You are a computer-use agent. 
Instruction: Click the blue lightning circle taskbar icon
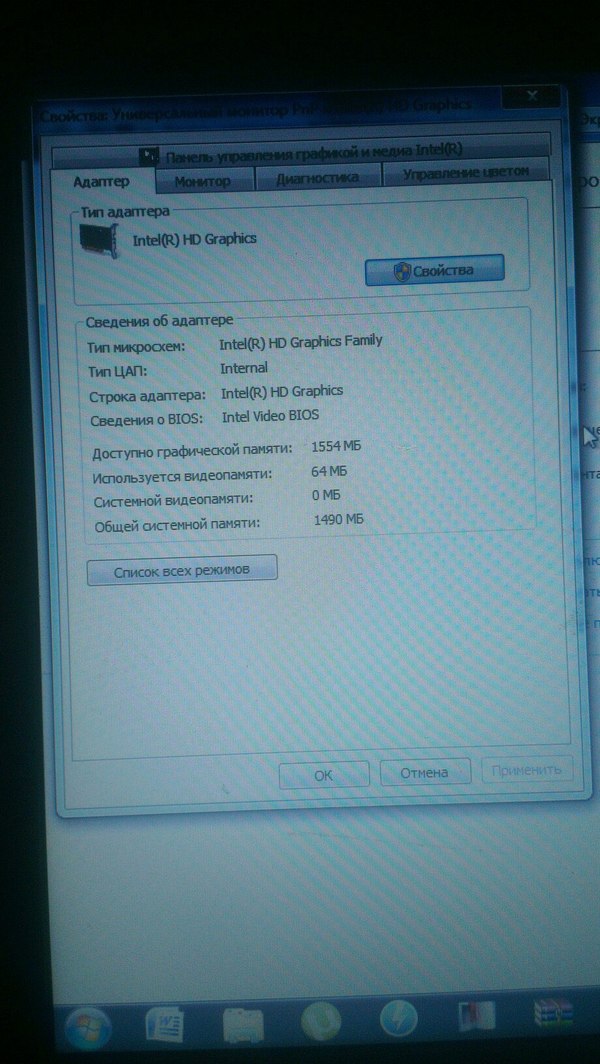[398, 1022]
